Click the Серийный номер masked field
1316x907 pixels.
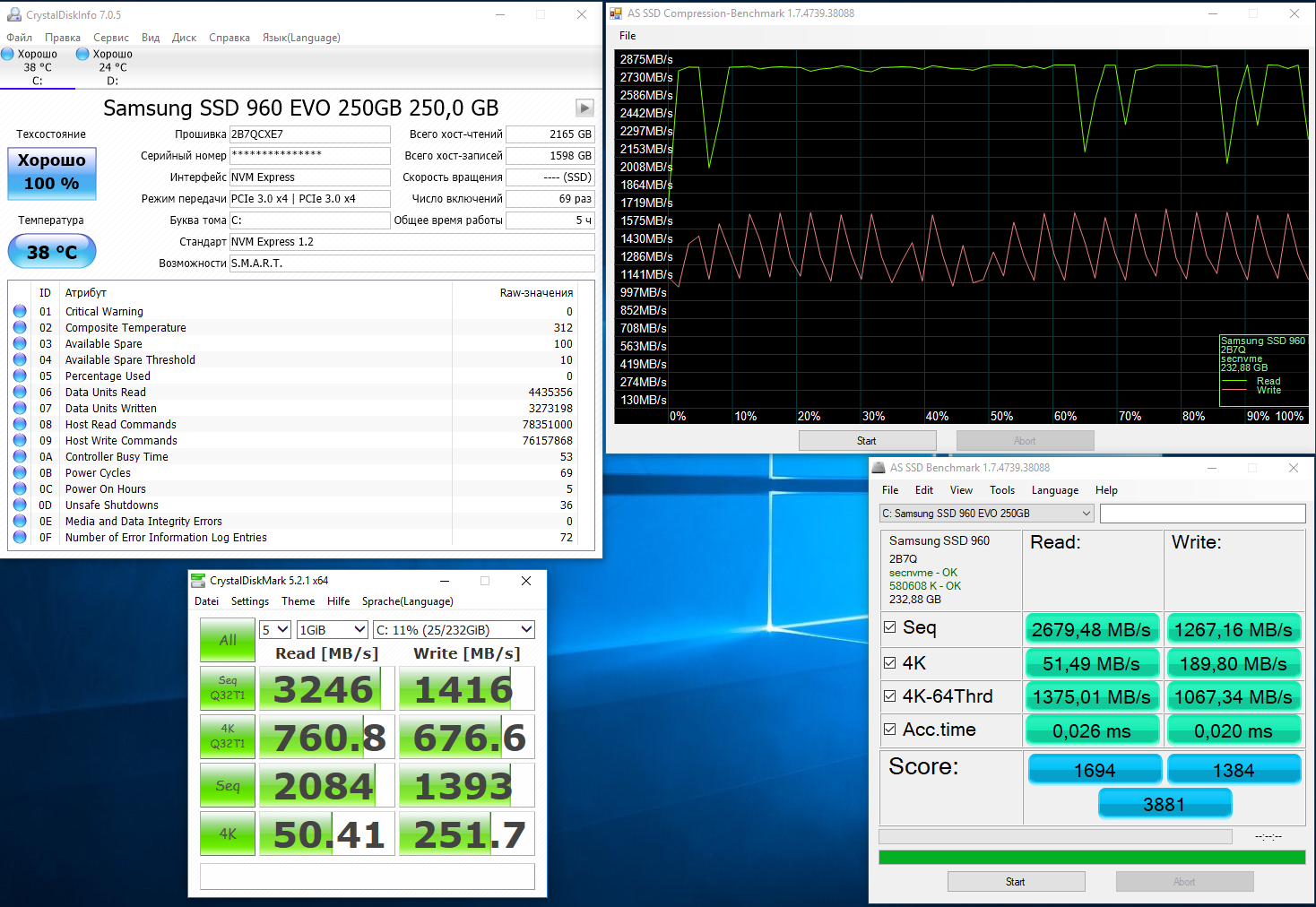(x=310, y=156)
